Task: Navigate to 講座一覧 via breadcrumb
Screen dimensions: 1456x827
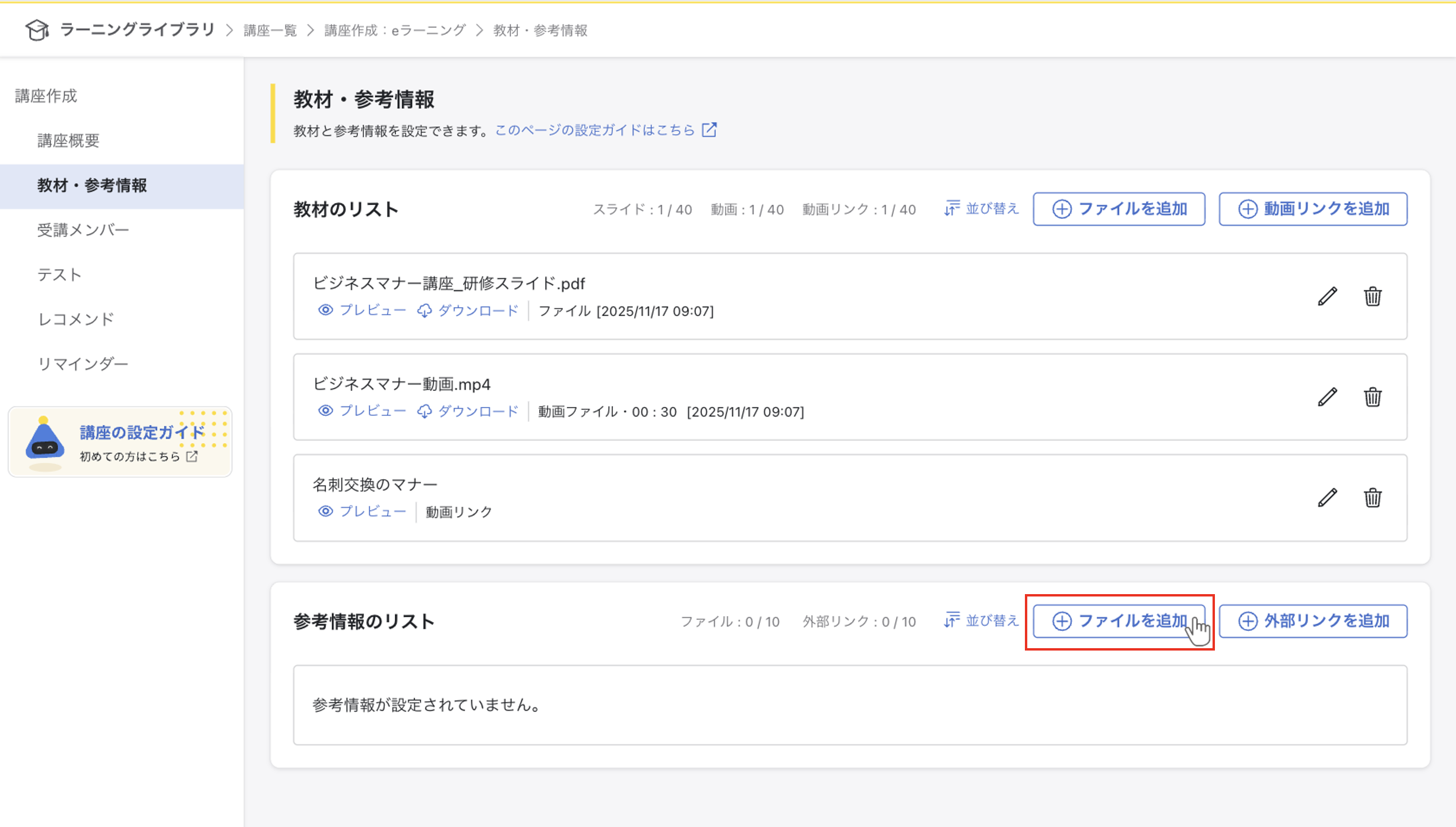Action: [269, 30]
